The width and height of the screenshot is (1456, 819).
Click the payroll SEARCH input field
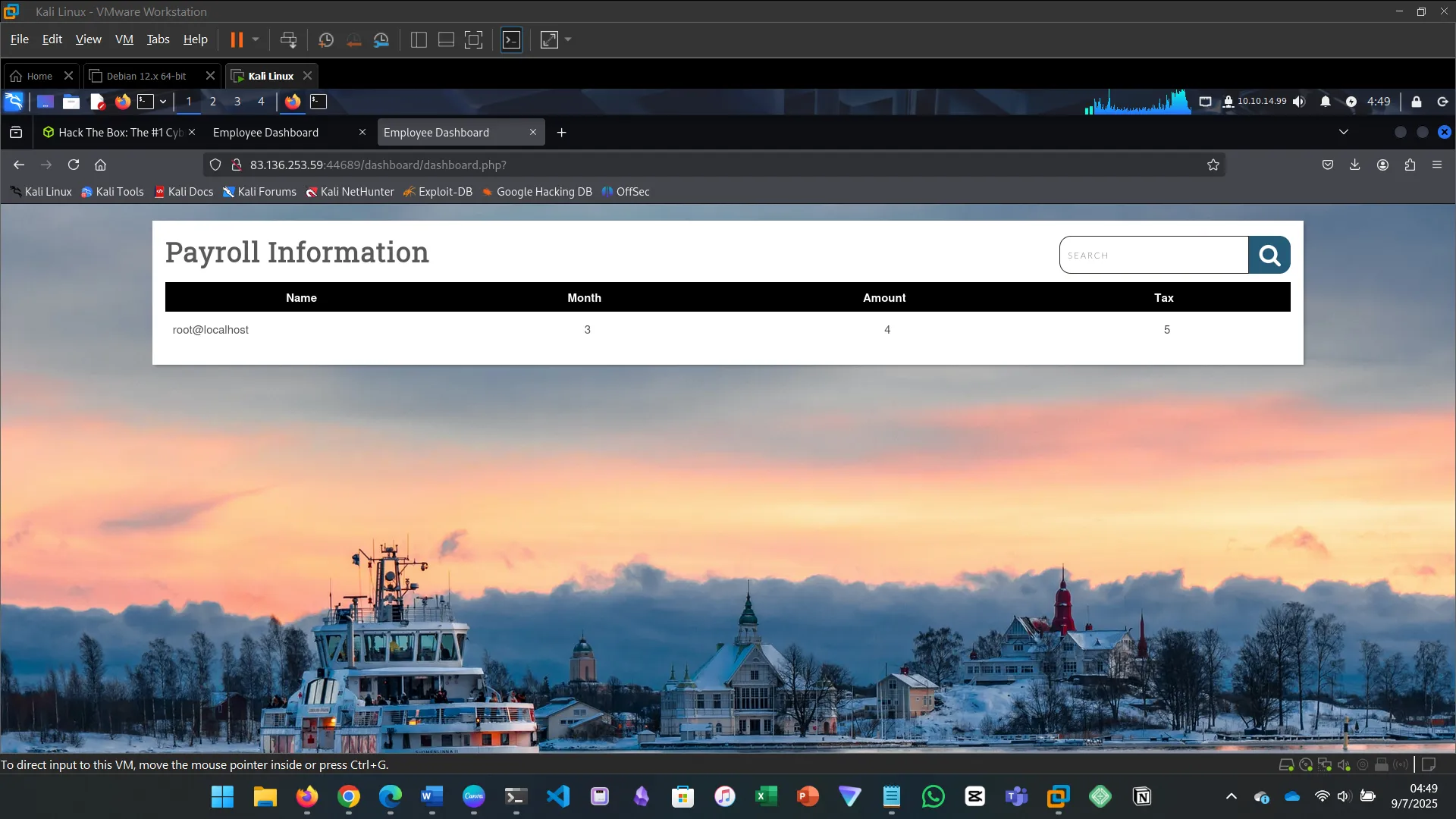tap(1153, 256)
